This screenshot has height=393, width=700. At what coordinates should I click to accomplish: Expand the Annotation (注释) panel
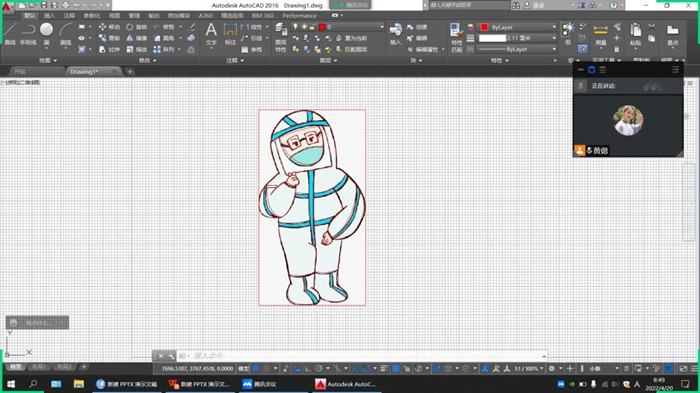235,60
